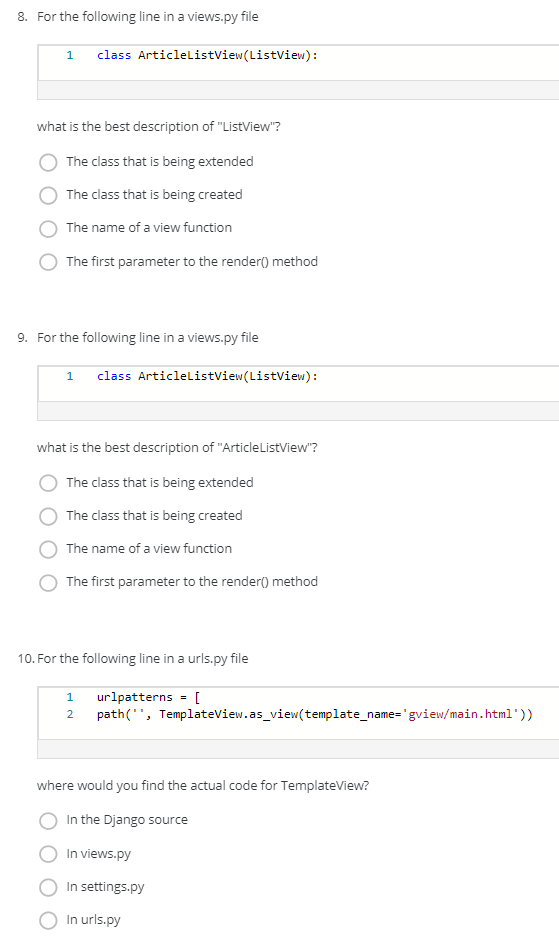Choose 'The name of a view function' in question 8

coord(48,228)
